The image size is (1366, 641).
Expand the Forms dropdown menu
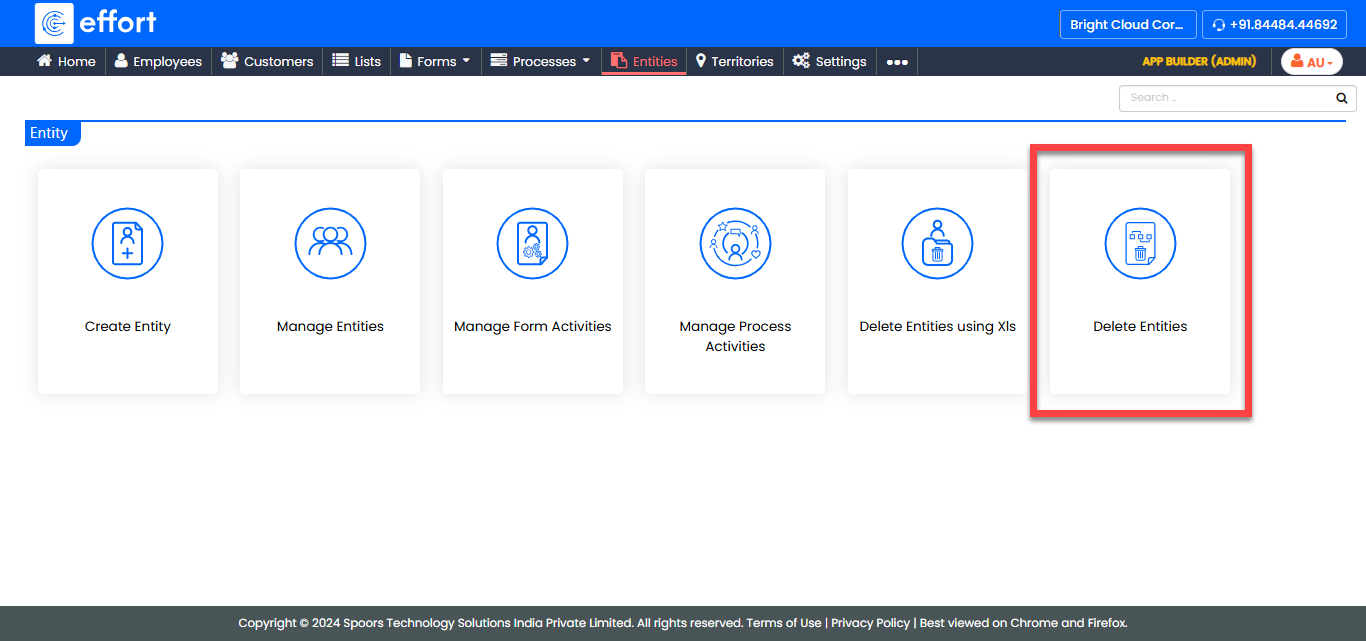click(435, 61)
